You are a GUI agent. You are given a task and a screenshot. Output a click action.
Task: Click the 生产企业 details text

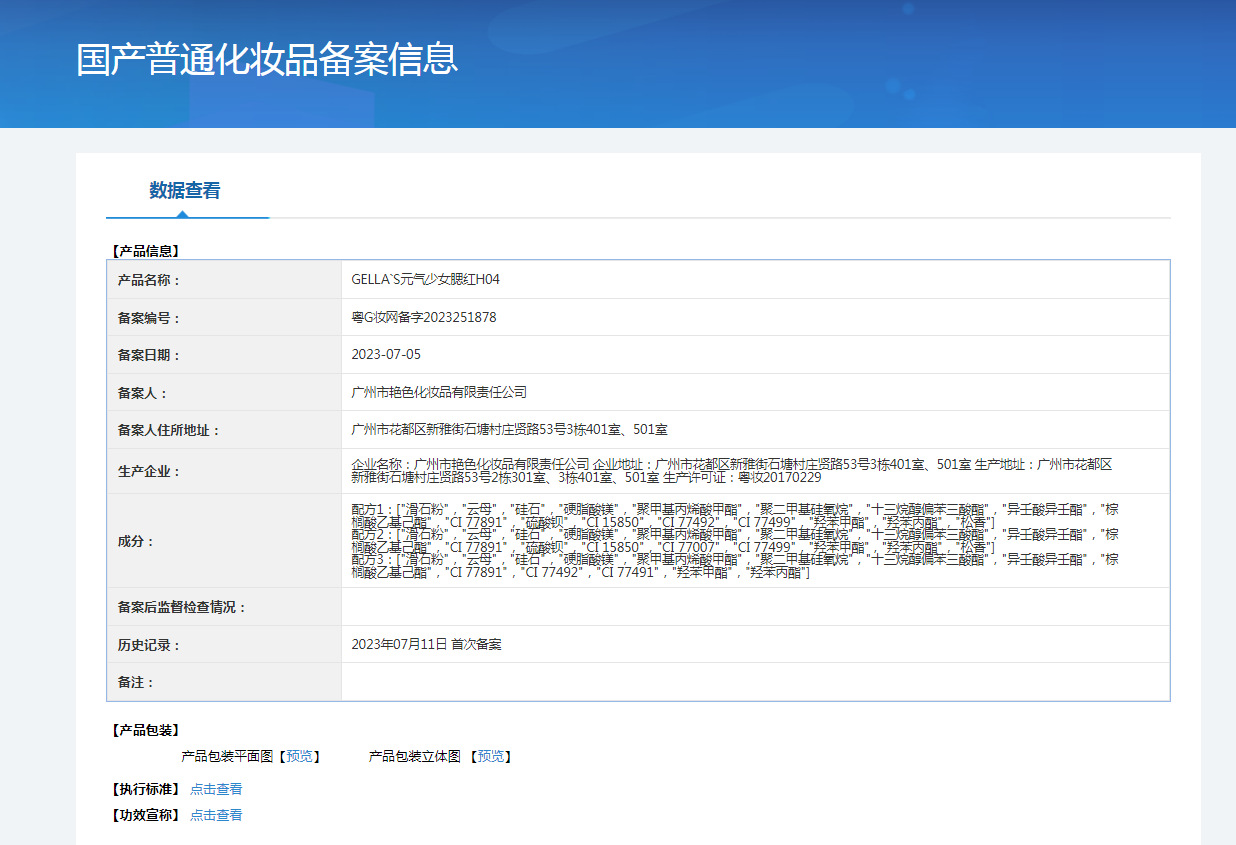[732, 471]
